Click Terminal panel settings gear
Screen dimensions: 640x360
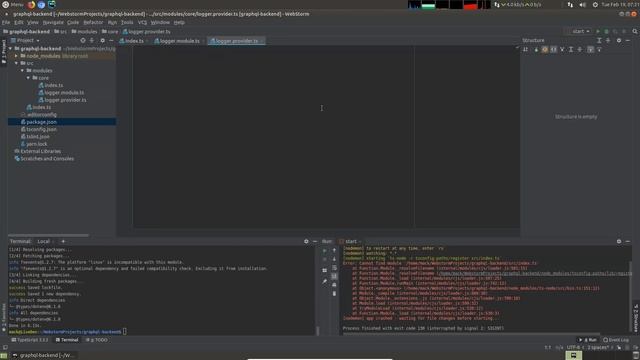[x=306, y=241]
